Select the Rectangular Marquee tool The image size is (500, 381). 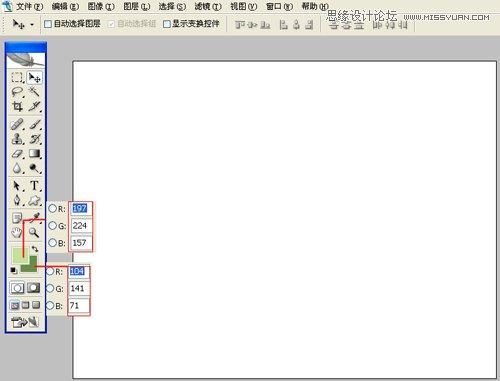pos(17,77)
